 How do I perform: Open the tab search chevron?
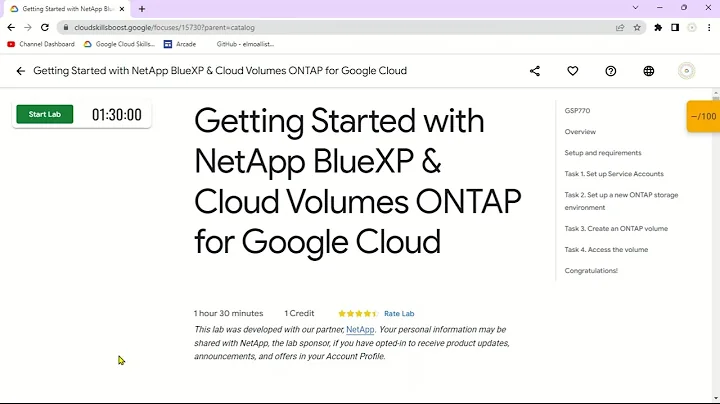(636, 8)
